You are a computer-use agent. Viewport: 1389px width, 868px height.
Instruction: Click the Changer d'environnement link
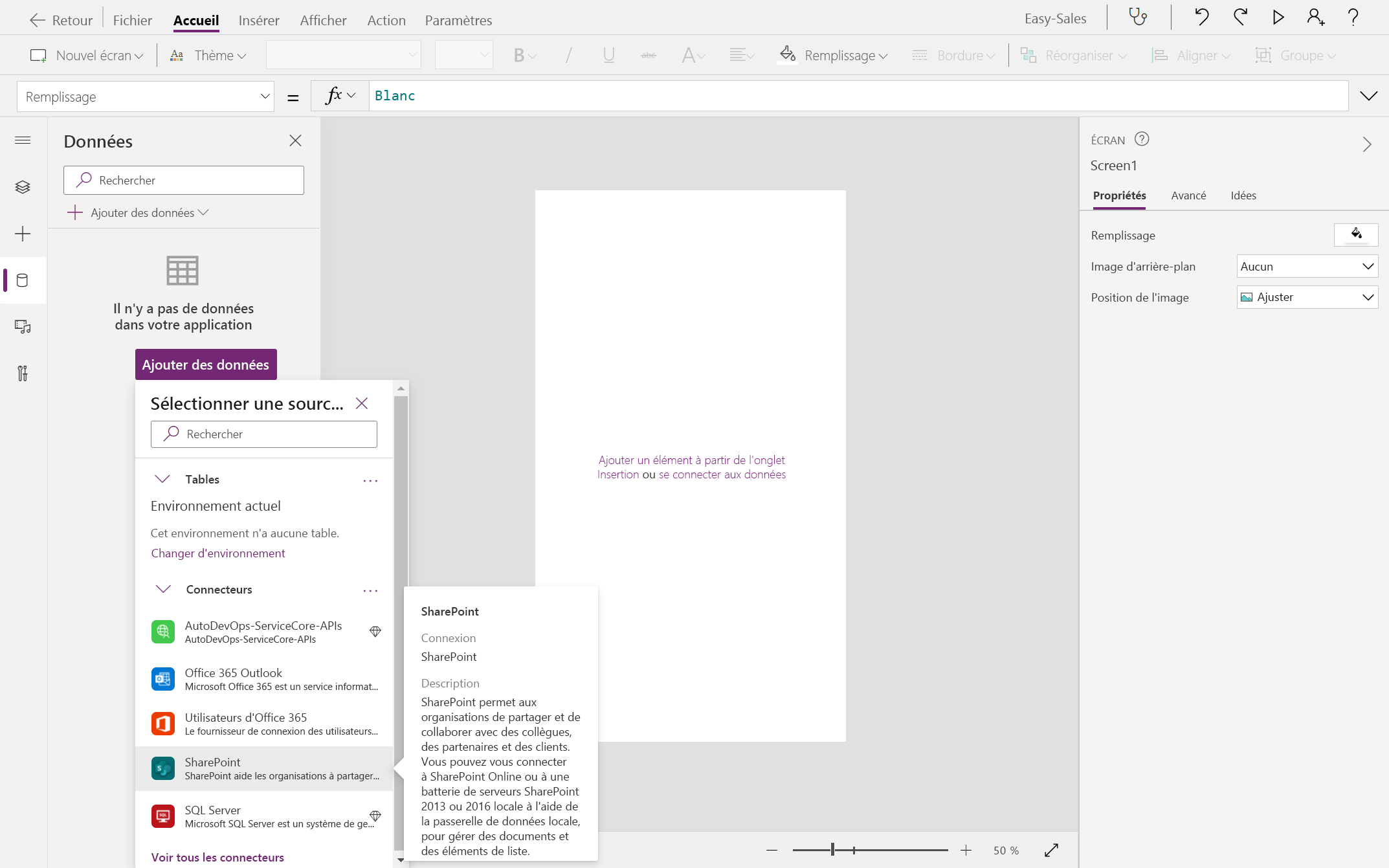[218, 553]
